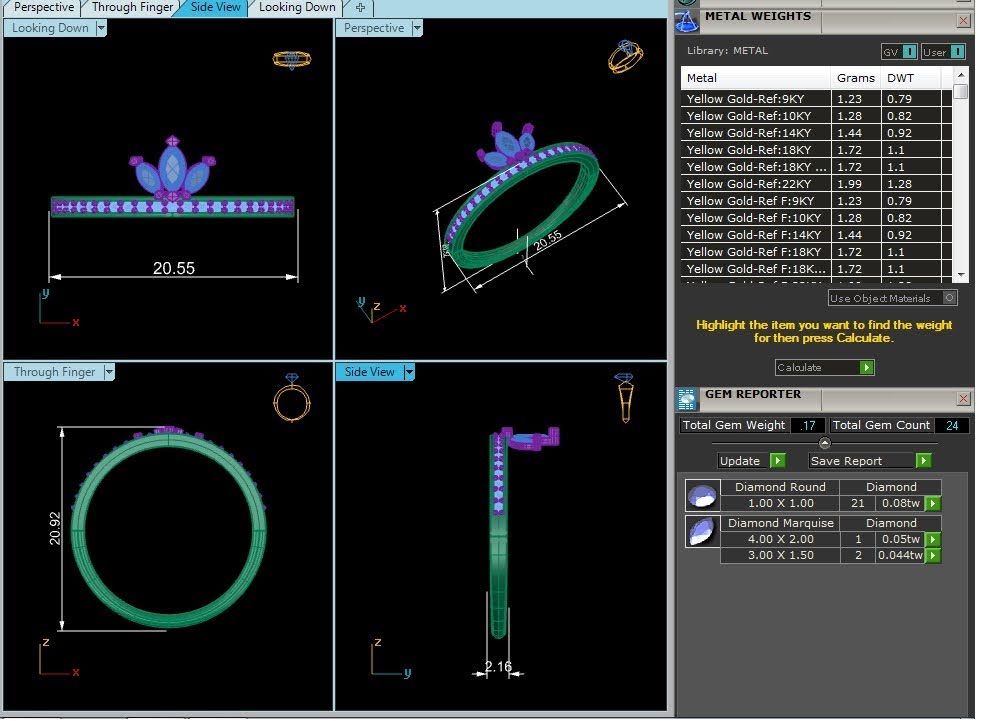
Task: Select the Yellow Gold-Ref F:18KY row
Action: point(816,252)
